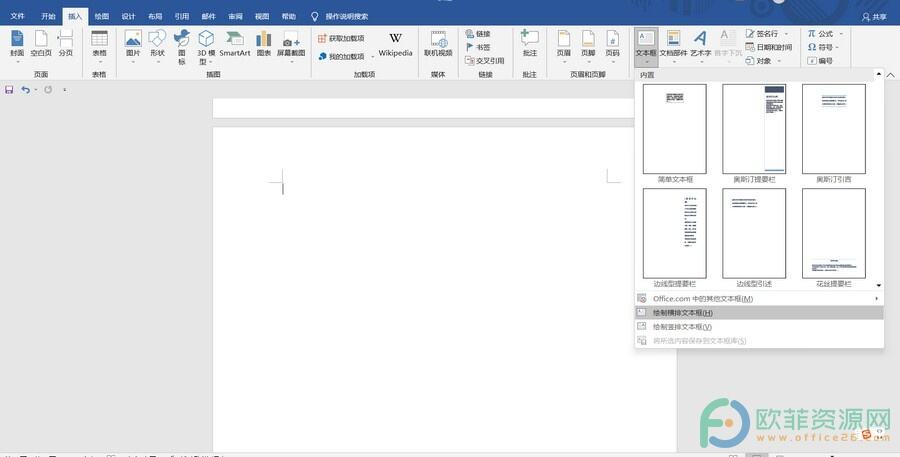This screenshot has height=457, width=900.
Task: Expand the Object (对象) dropdown arrow
Action: [x=779, y=60]
